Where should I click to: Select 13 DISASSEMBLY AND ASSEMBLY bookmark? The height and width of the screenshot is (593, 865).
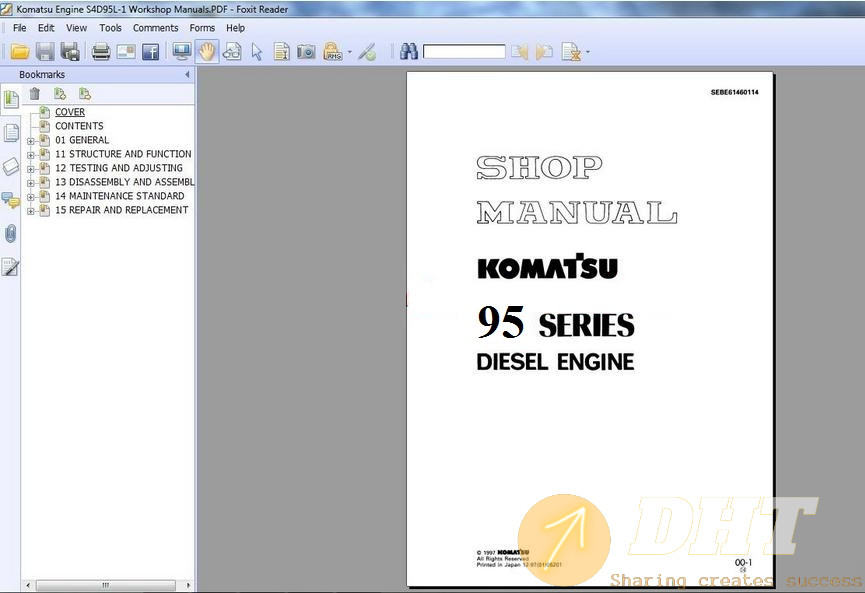pos(125,181)
